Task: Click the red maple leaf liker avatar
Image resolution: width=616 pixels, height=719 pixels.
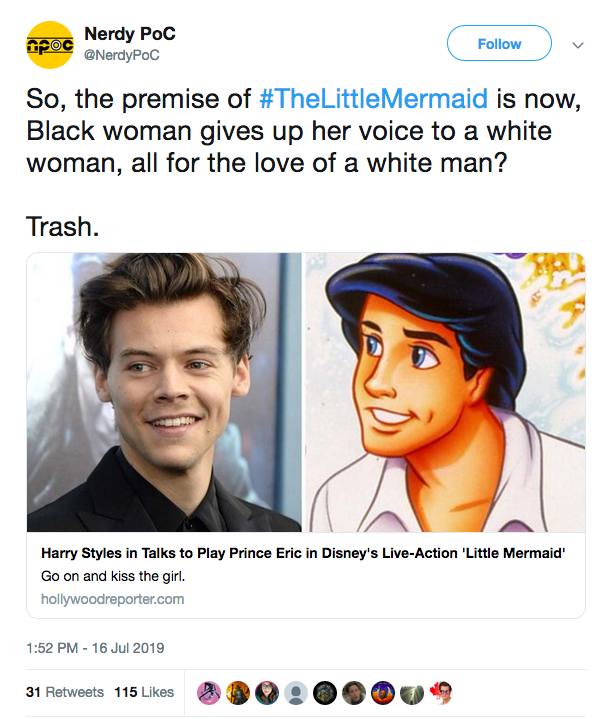Action: coord(441,692)
